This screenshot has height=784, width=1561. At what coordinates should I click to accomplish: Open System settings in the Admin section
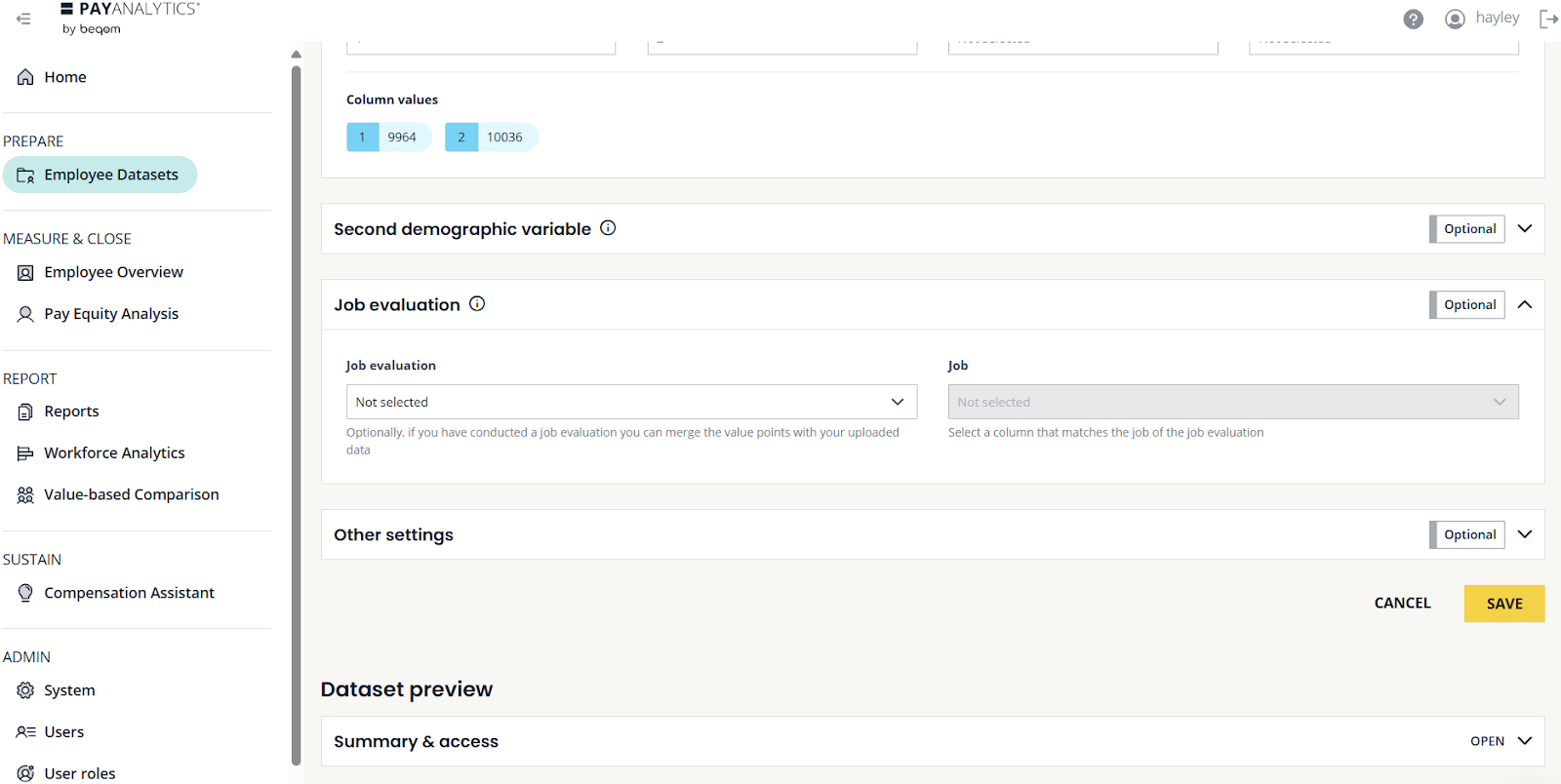pos(68,690)
